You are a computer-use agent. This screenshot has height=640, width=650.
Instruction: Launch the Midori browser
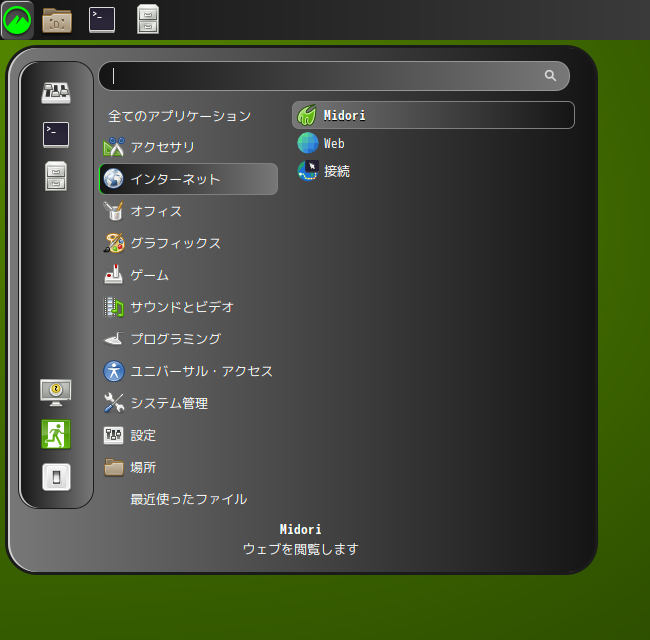pos(433,115)
